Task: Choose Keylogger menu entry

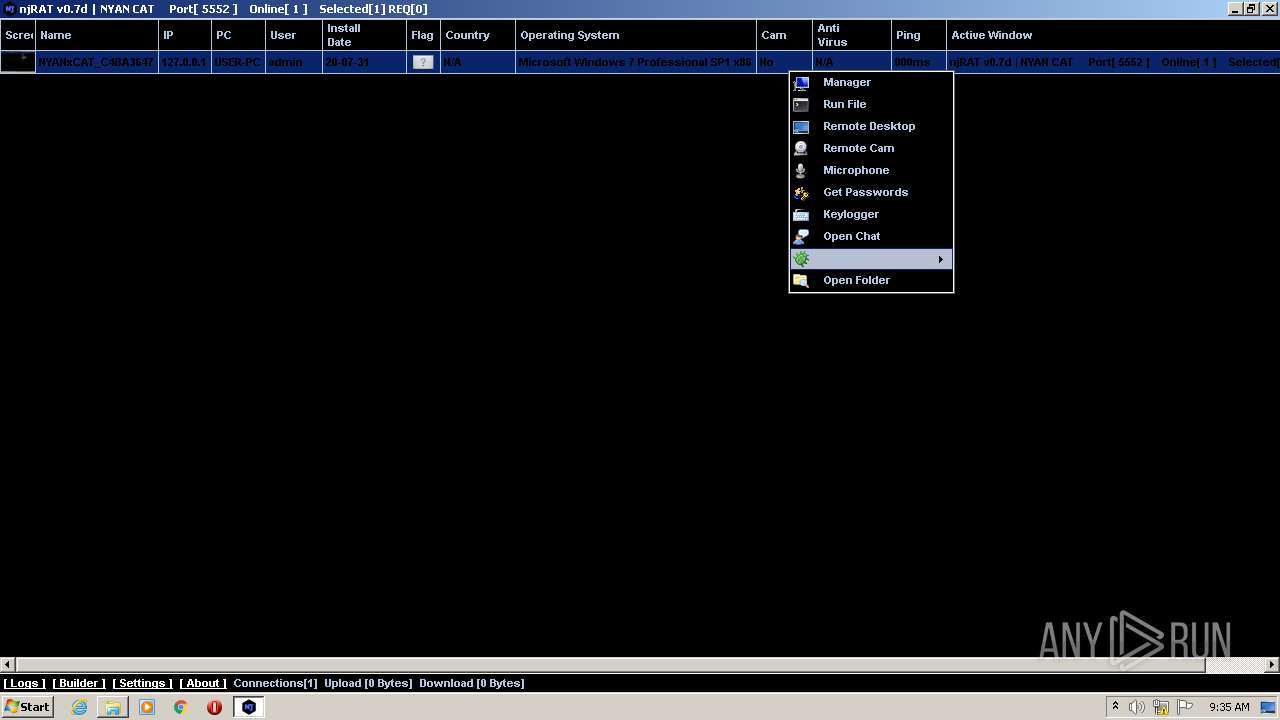Action: pos(851,215)
